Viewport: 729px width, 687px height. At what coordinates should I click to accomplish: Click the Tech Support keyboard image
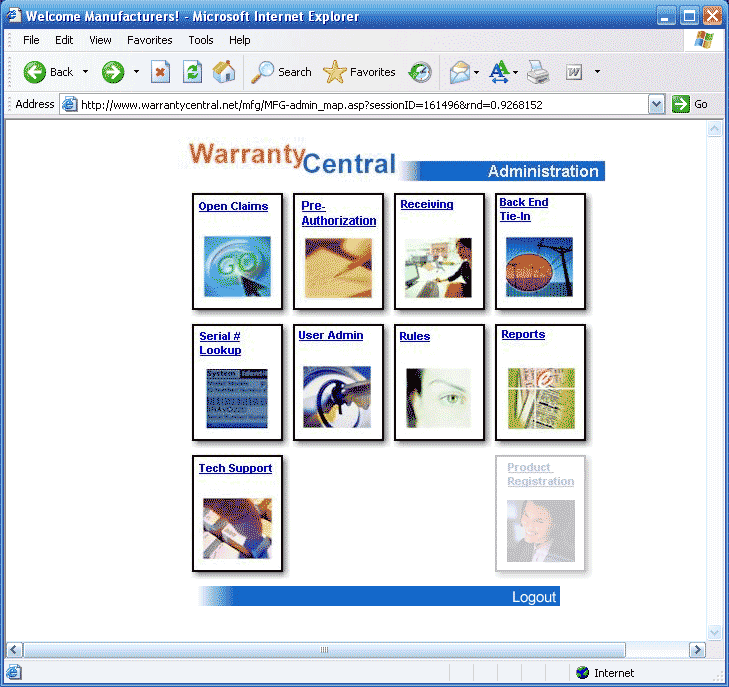pyautogui.click(x=237, y=528)
